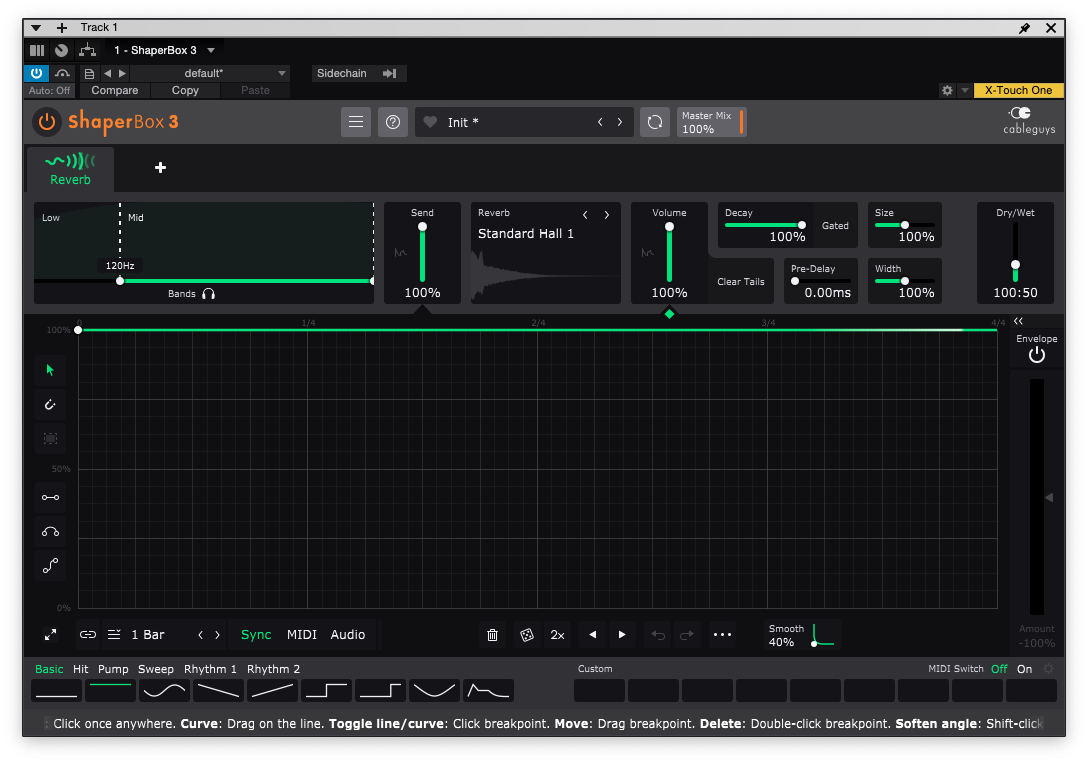
Task: Toggle the Envelope power button
Action: click(1037, 355)
